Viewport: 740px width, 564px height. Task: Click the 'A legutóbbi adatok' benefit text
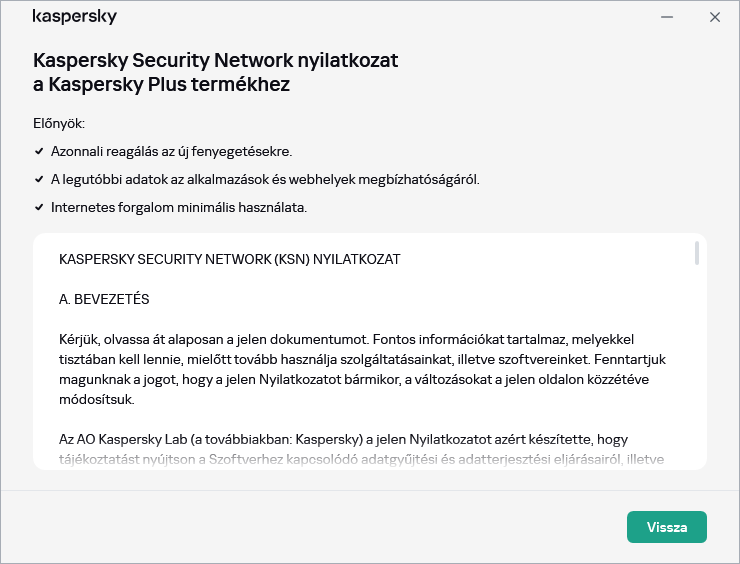[x=265, y=180]
